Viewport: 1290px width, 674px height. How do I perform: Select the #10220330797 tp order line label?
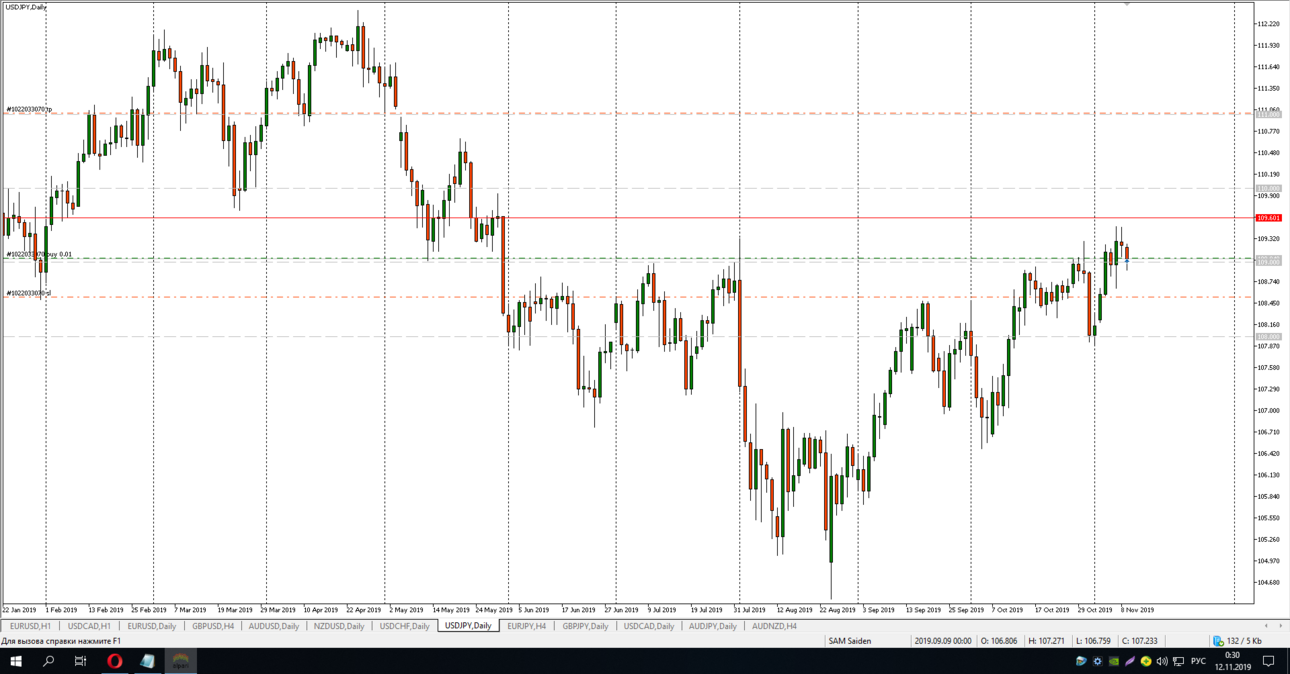(x=30, y=109)
